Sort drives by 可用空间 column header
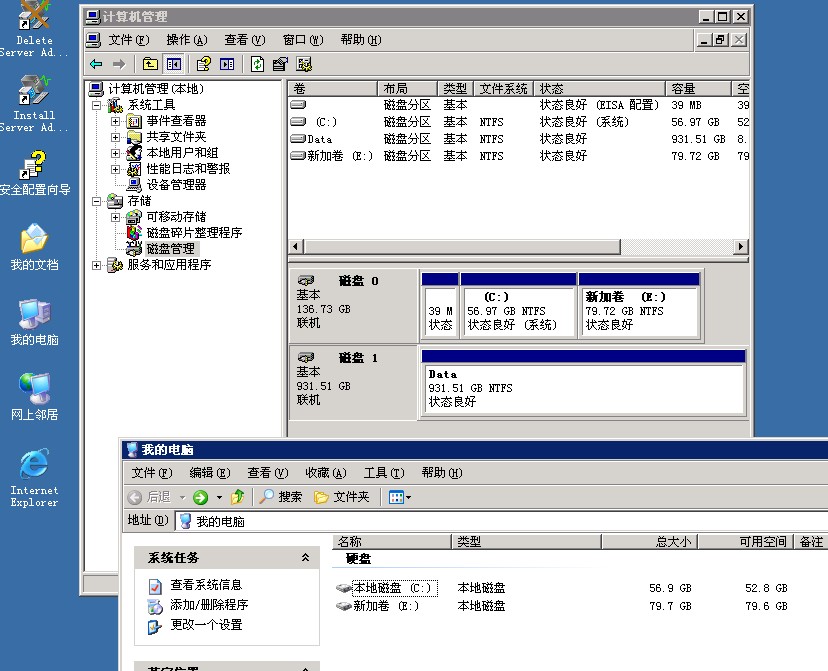828x671 pixels. 746,542
